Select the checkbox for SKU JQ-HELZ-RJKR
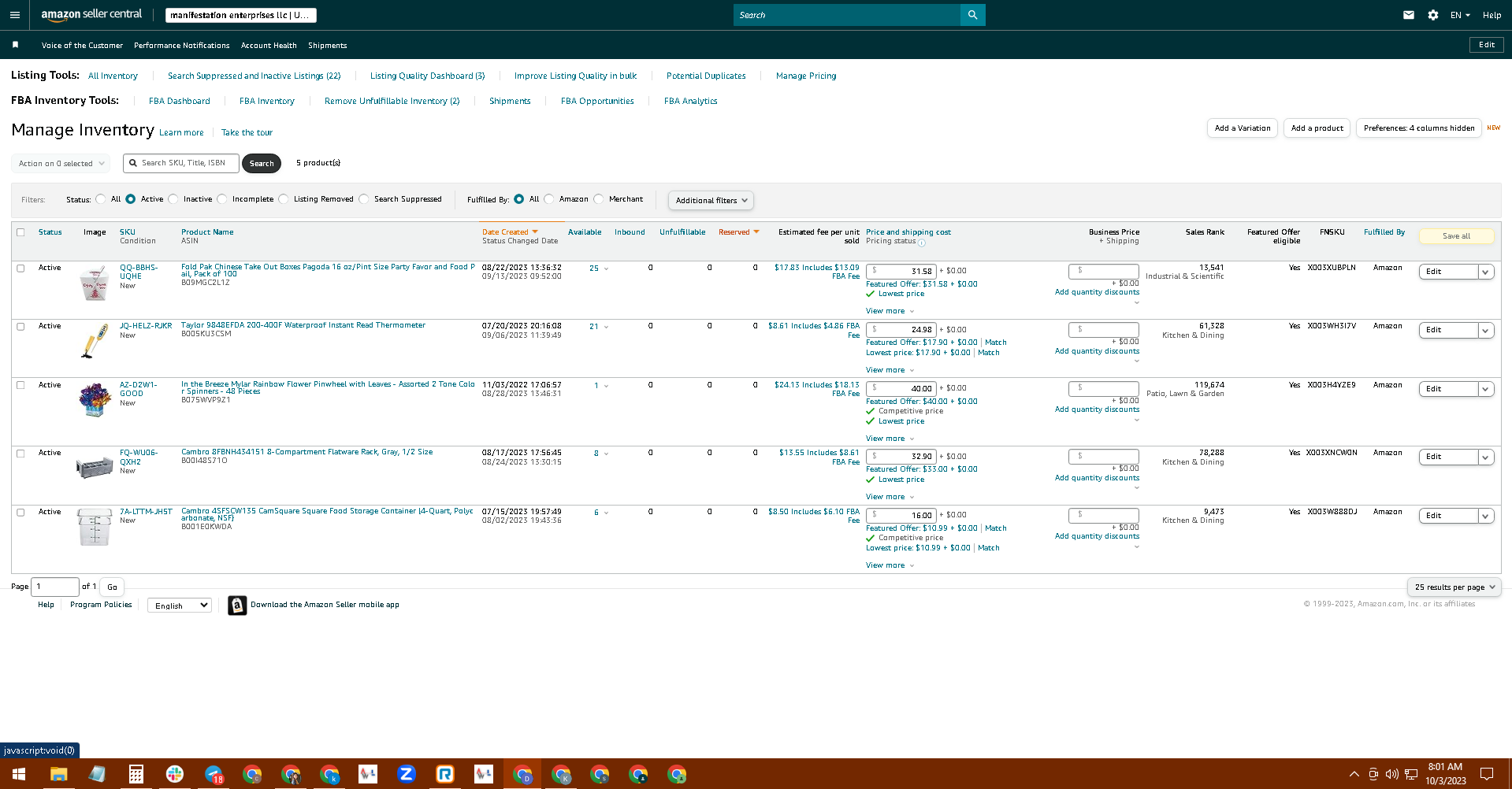1512x789 pixels. pos(20,326)
